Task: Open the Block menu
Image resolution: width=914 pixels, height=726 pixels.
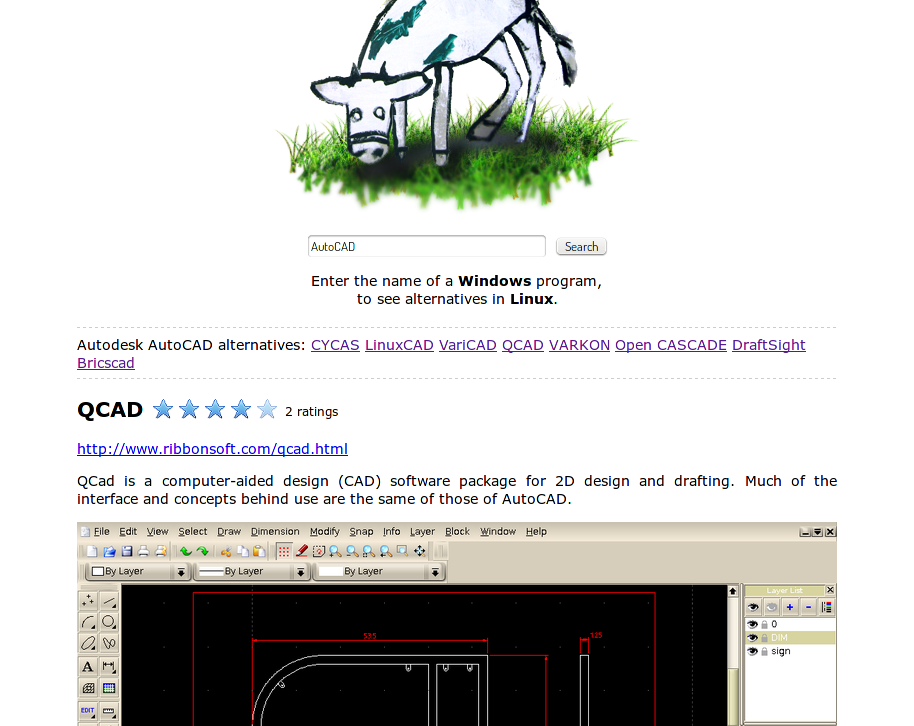Action: (x=458, y=532)
